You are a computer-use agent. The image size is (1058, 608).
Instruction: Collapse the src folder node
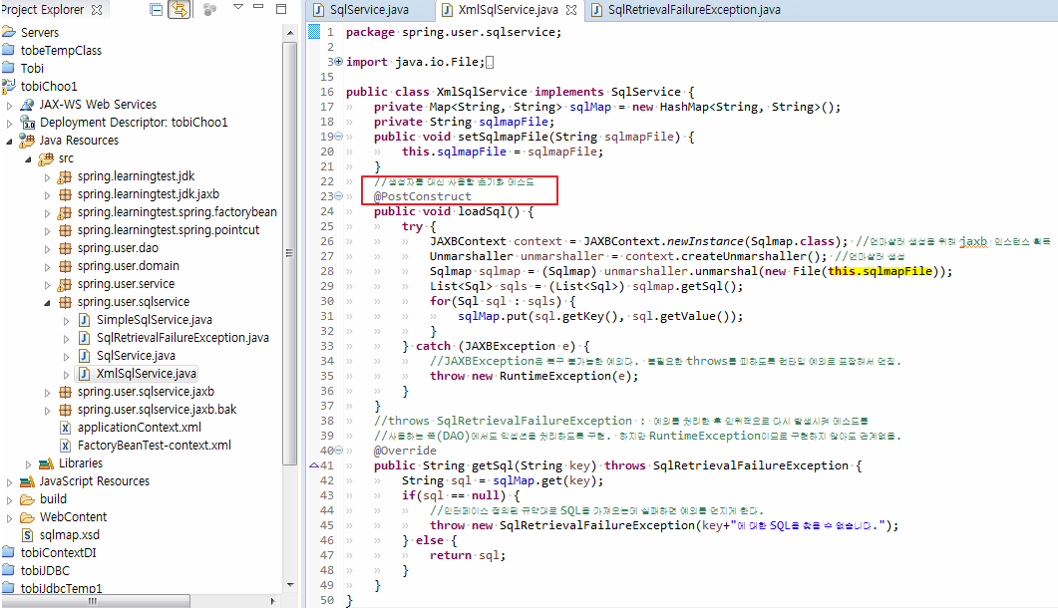[x=28, y=159]
